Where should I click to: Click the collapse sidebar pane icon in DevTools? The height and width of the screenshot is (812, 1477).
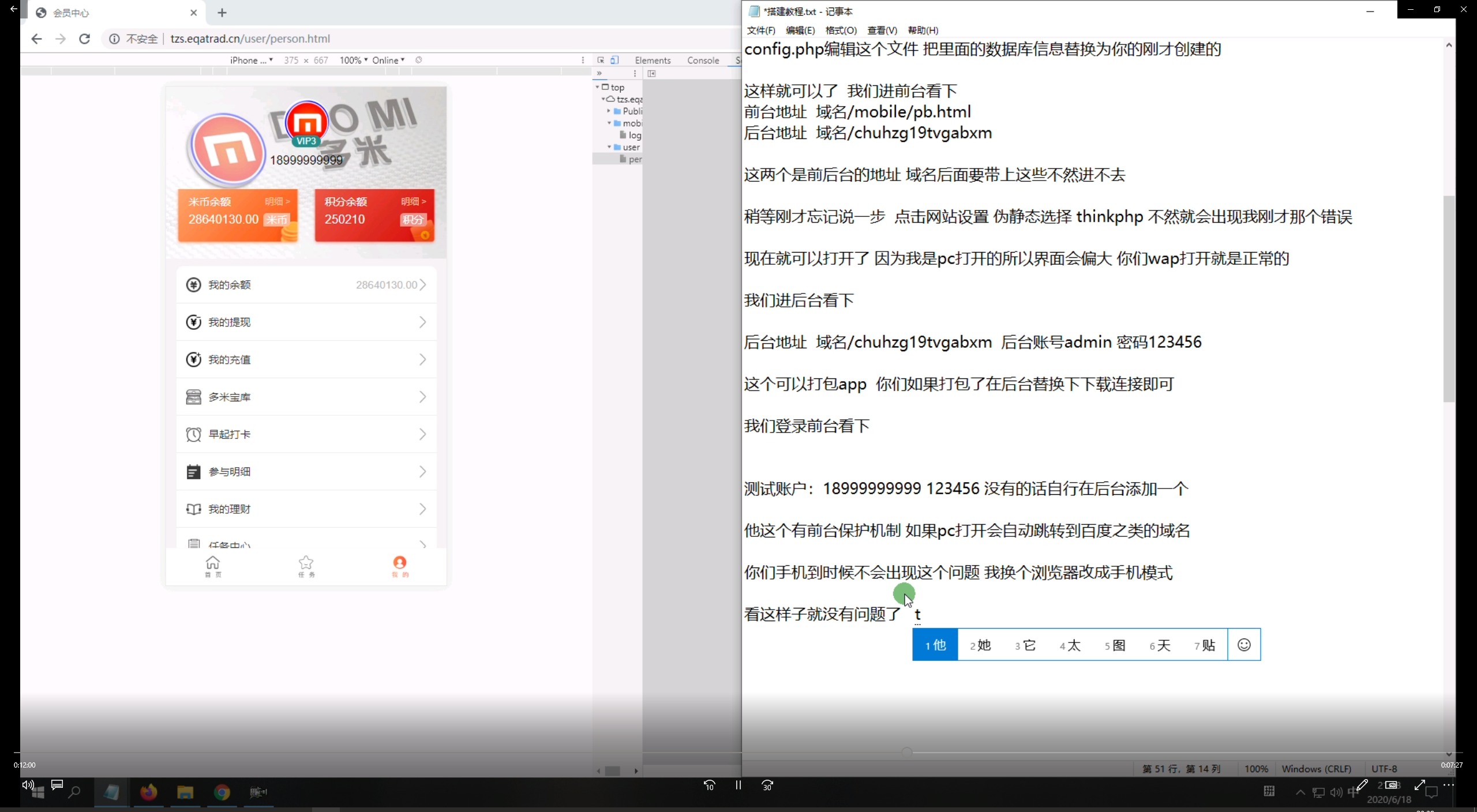pyautogui.click(x=652, y=74)
